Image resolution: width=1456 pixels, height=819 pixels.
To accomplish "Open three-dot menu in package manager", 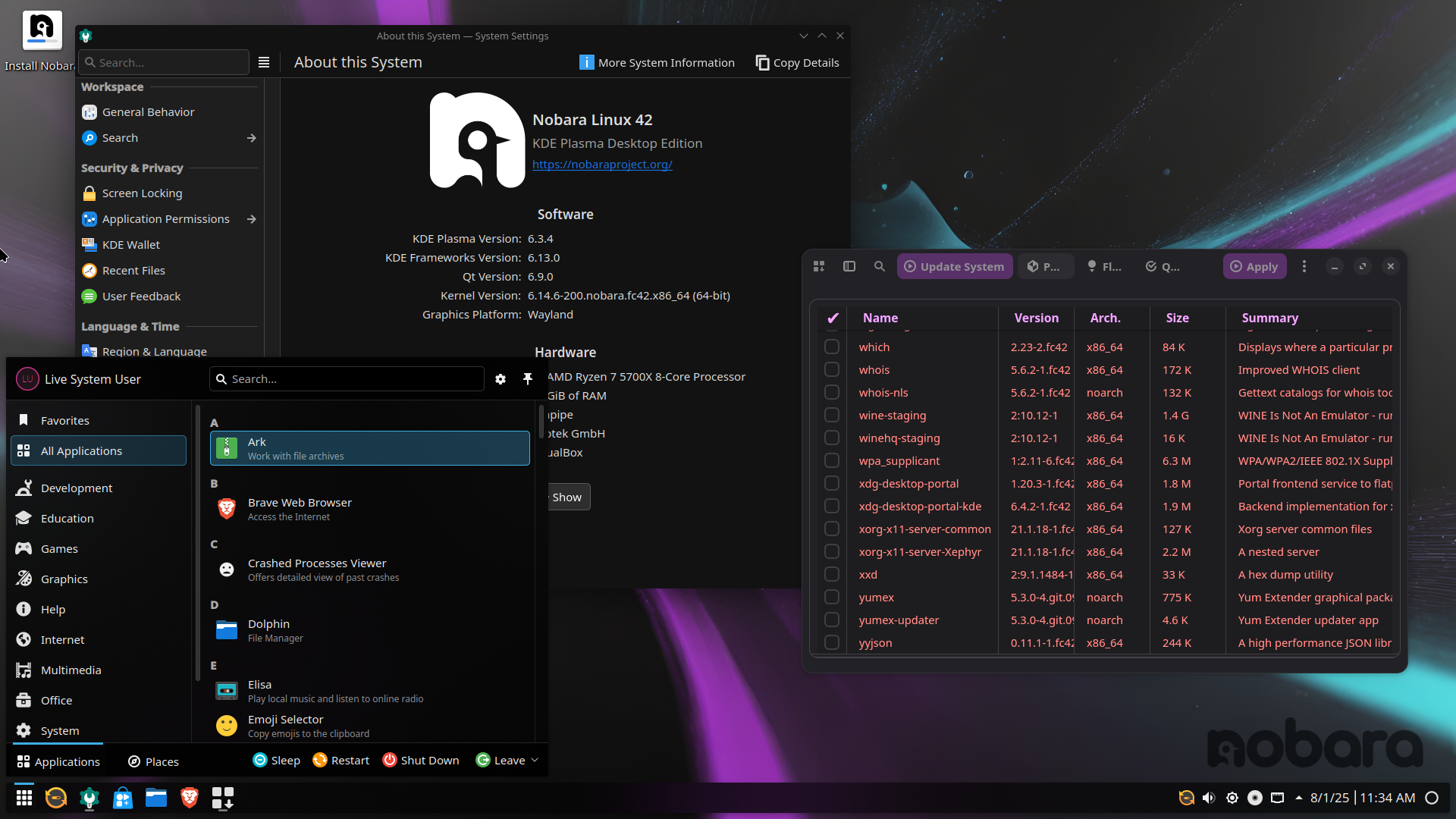I will [x=1304, y=266].
